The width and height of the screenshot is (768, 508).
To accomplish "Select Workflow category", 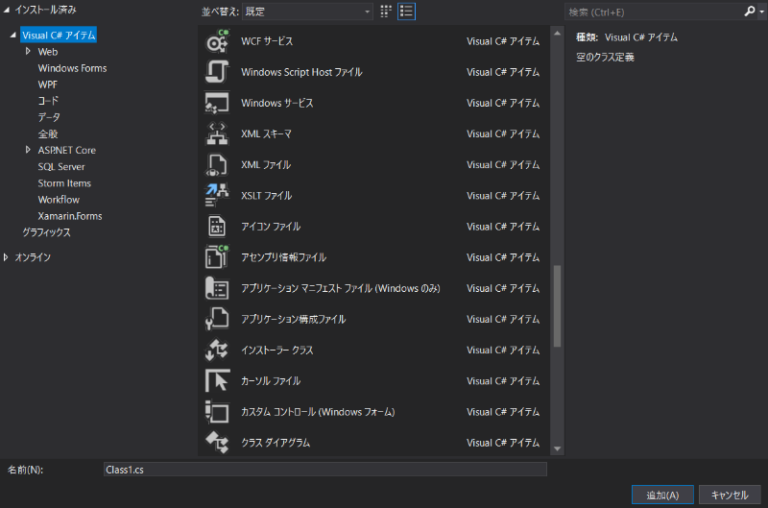I will tap(58, 199).
